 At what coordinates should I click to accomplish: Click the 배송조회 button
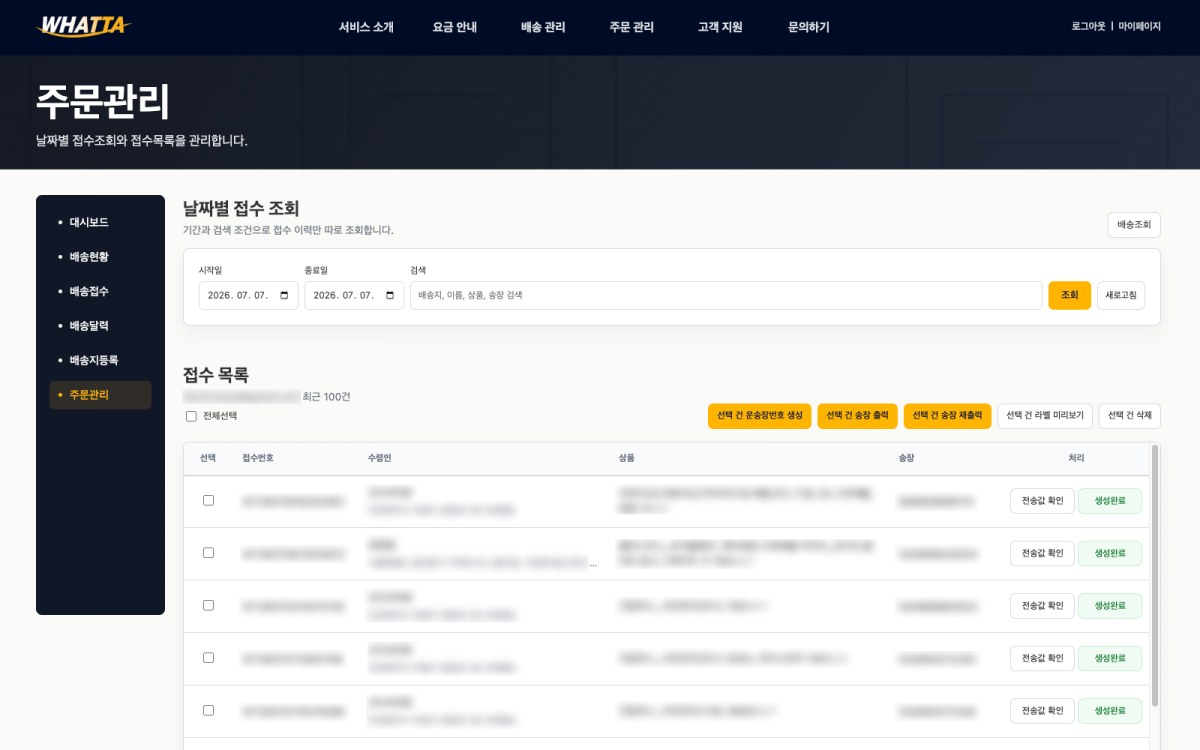pos(1134,225)
